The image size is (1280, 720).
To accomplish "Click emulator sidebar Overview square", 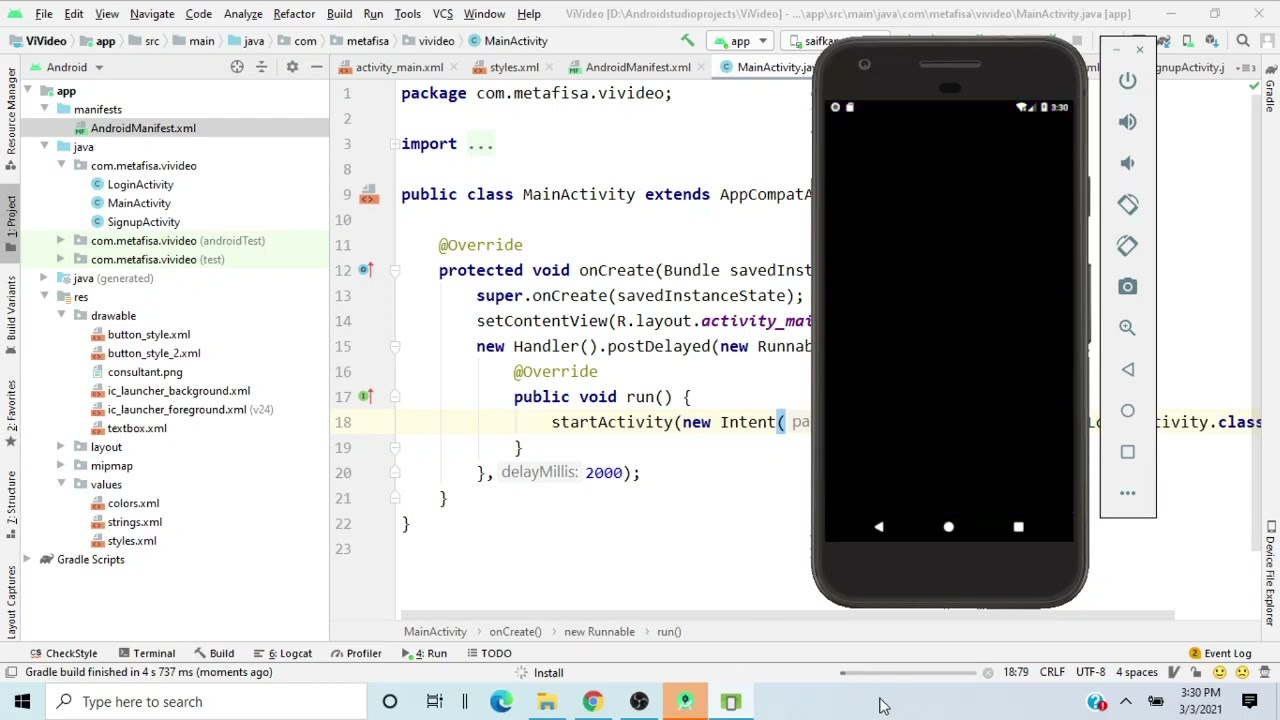I will [x=1127, y=452].
